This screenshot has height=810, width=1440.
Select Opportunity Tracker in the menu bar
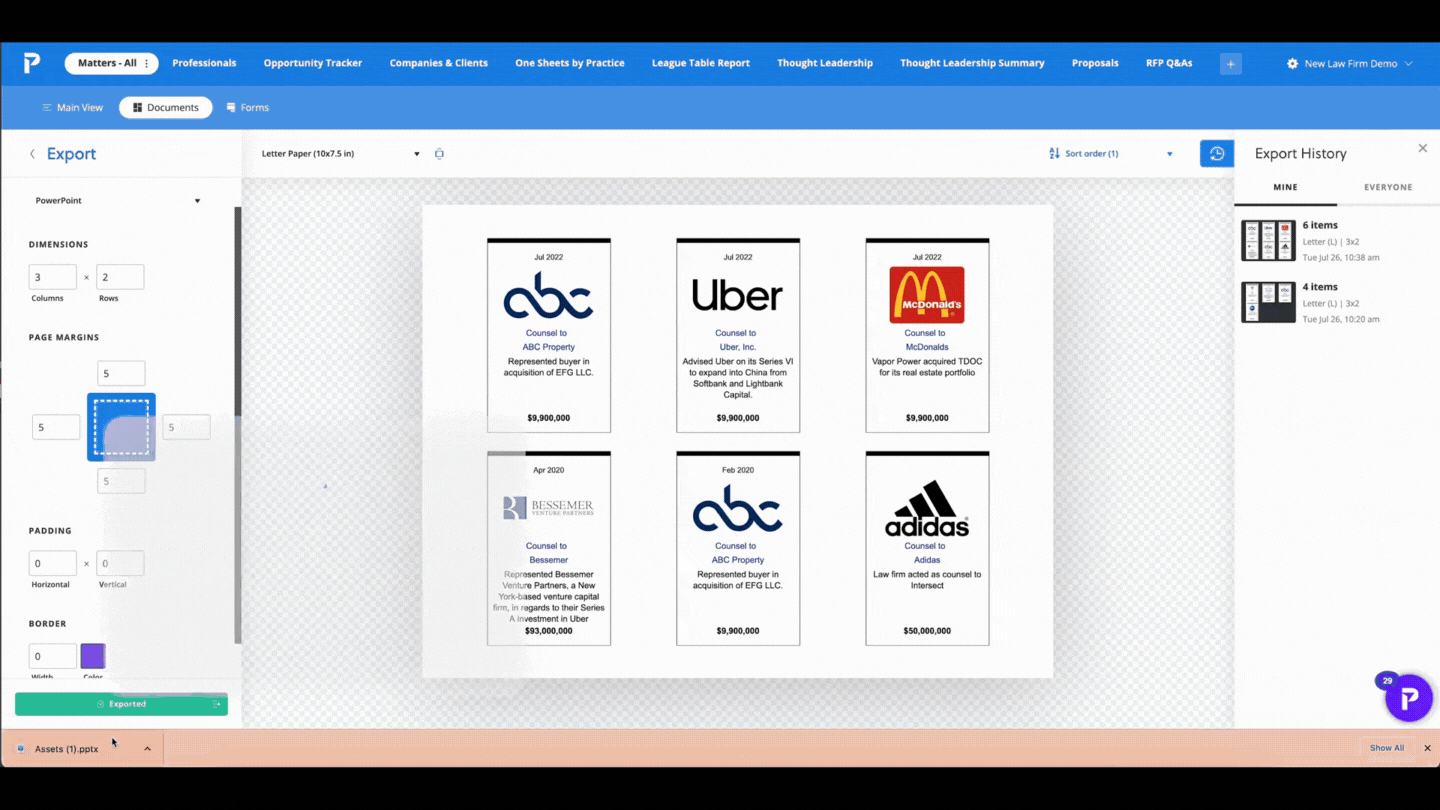[313, 62]
